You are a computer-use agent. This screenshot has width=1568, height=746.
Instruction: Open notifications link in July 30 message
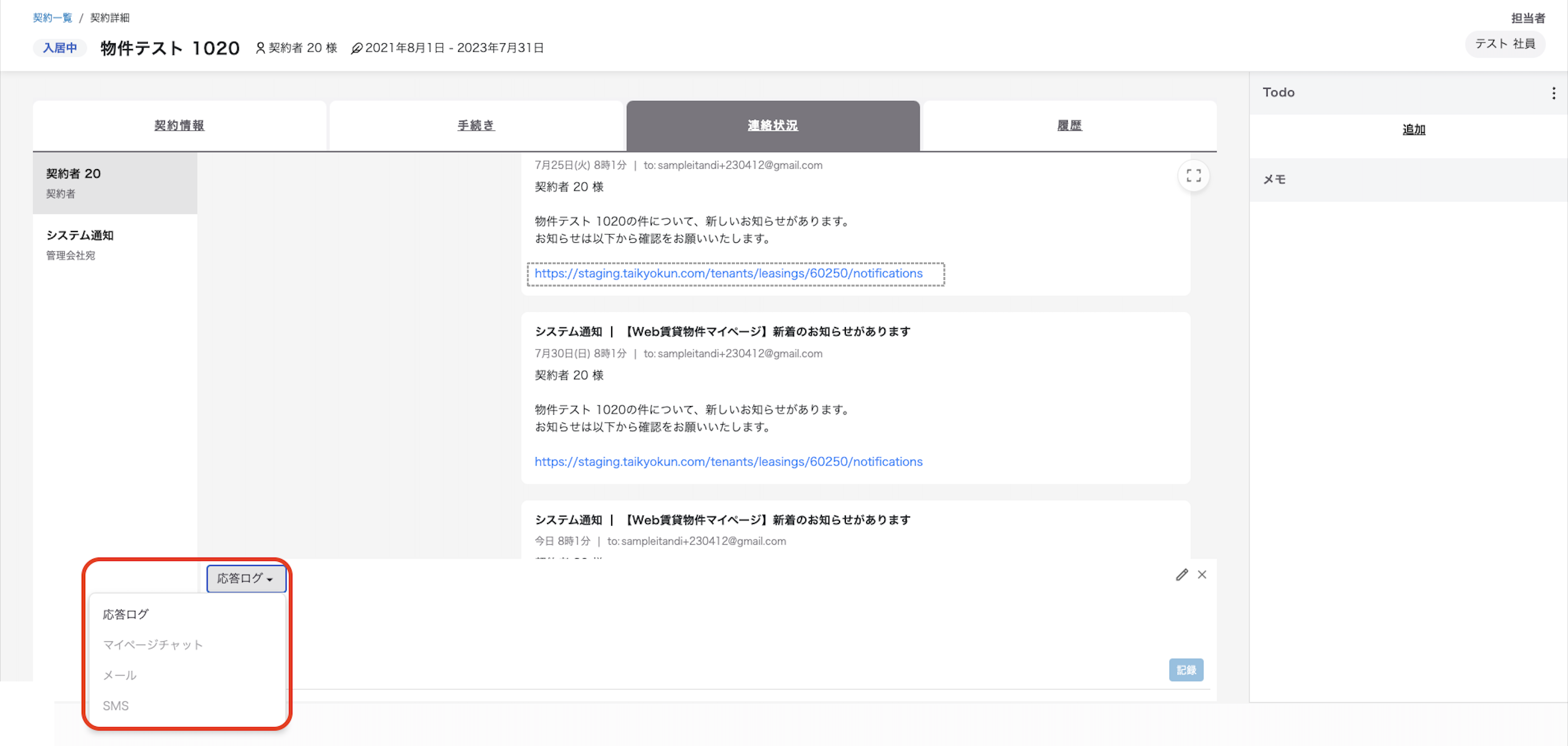[728, 461]
